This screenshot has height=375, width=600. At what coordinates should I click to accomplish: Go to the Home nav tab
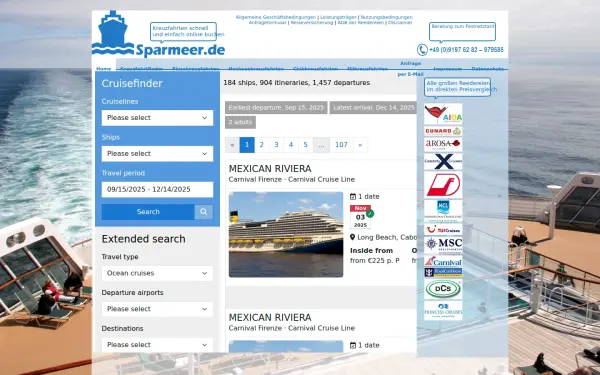tap(104, 69)
